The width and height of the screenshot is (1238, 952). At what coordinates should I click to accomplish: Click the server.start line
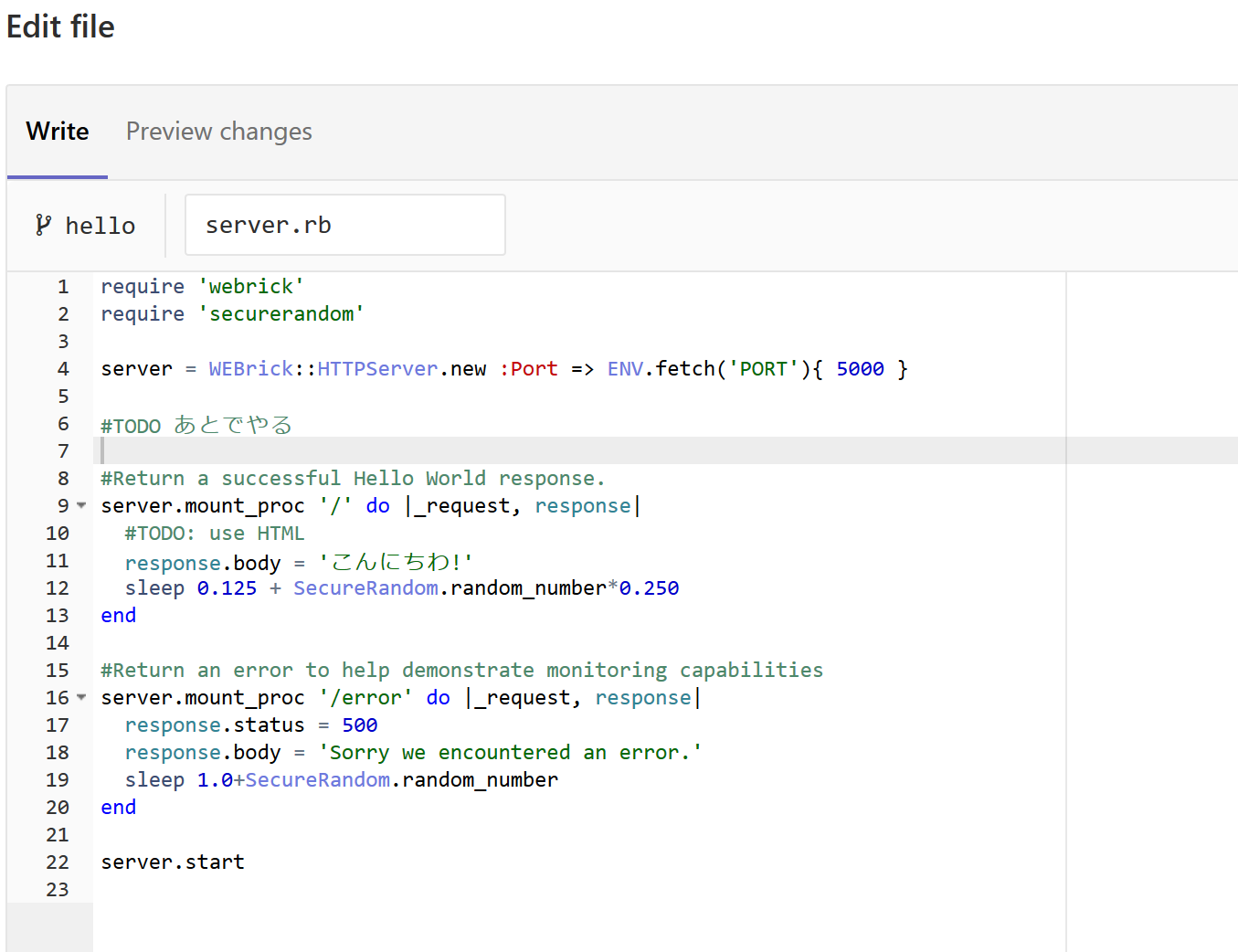coord(173,862)
